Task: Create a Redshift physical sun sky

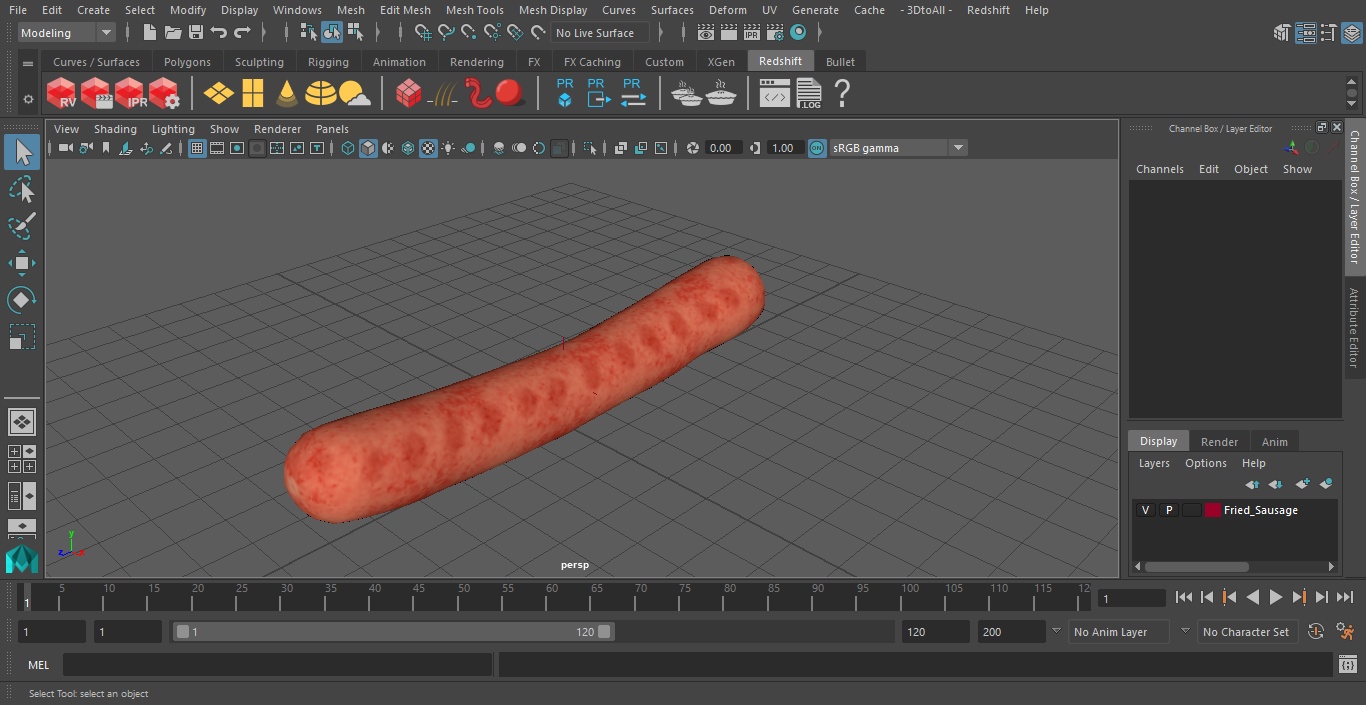Action: tap(355, 94)
